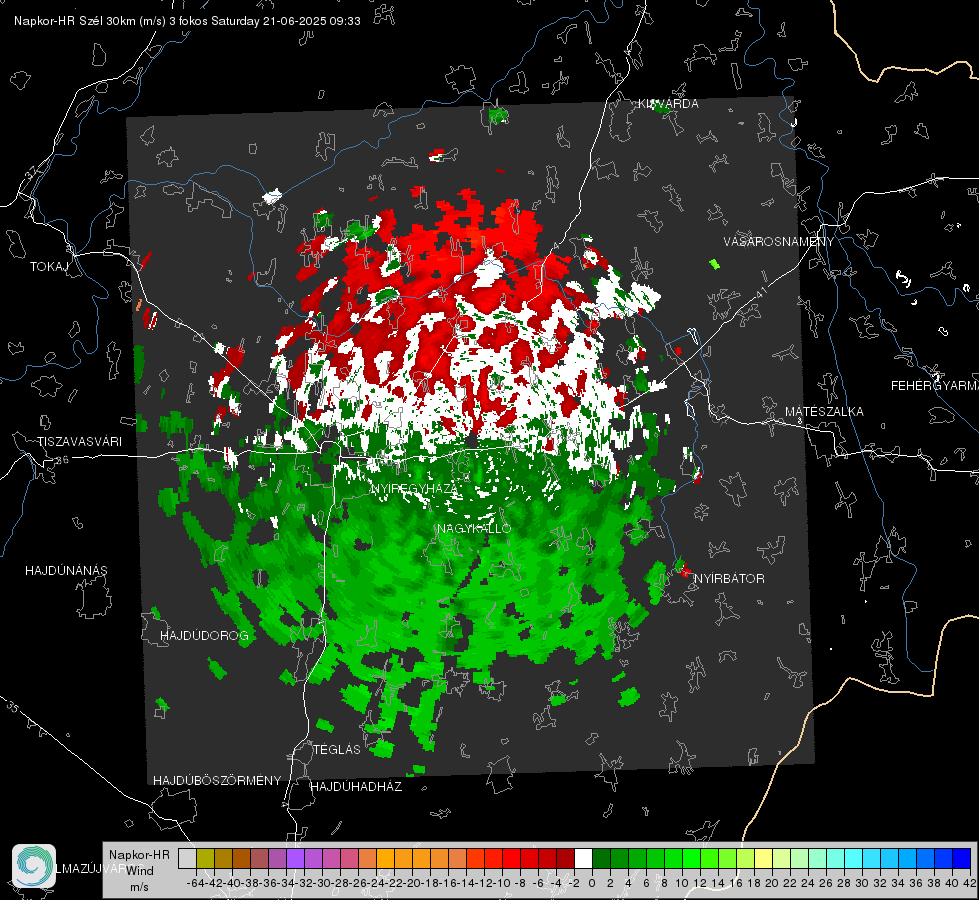Click the Wind label in legend
Image resolution: width=979 pixels, height=900 pixels.
coord(140,871)
